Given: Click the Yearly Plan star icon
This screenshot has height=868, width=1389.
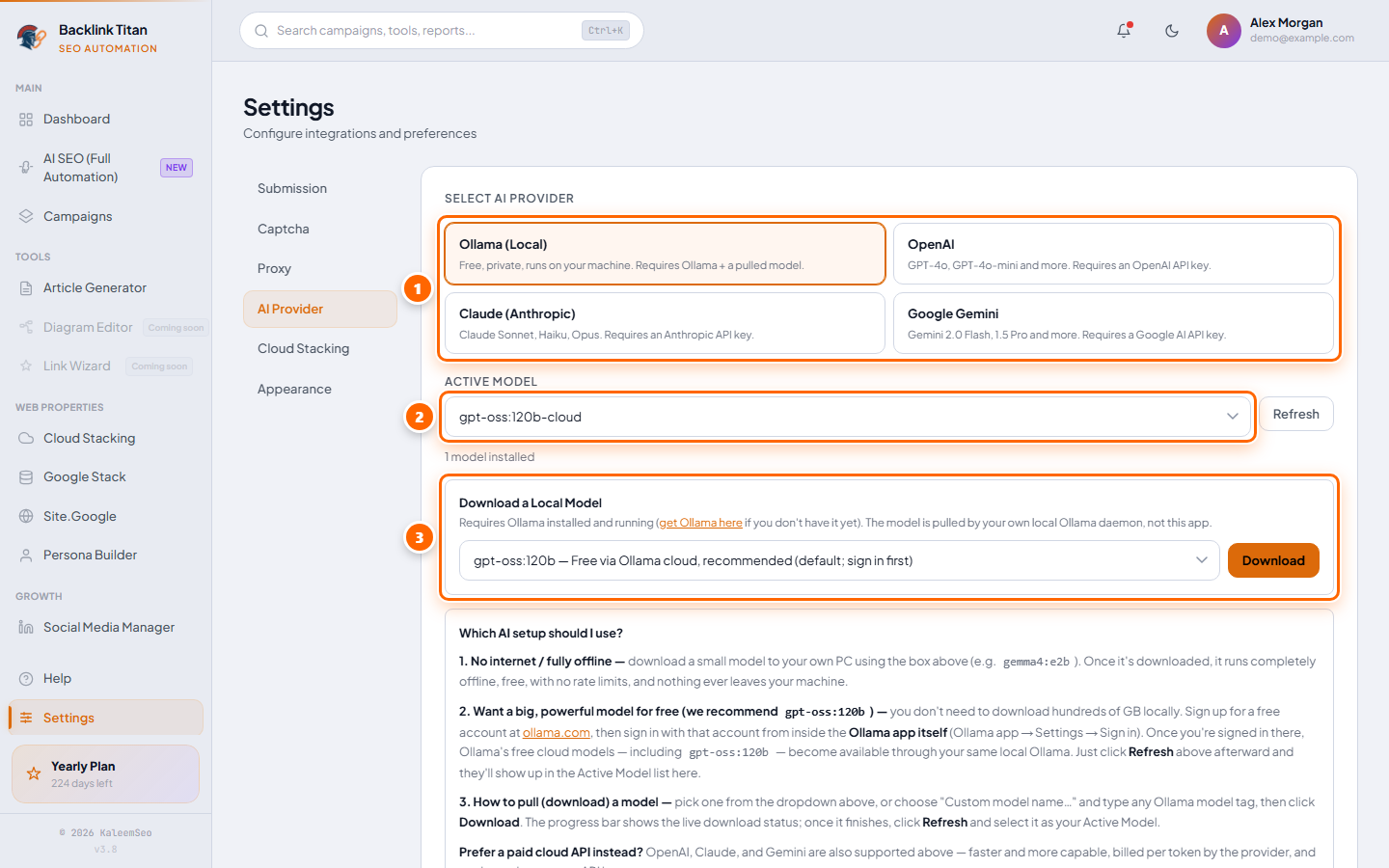Looking at the screenshot, I should coord(34,773).
